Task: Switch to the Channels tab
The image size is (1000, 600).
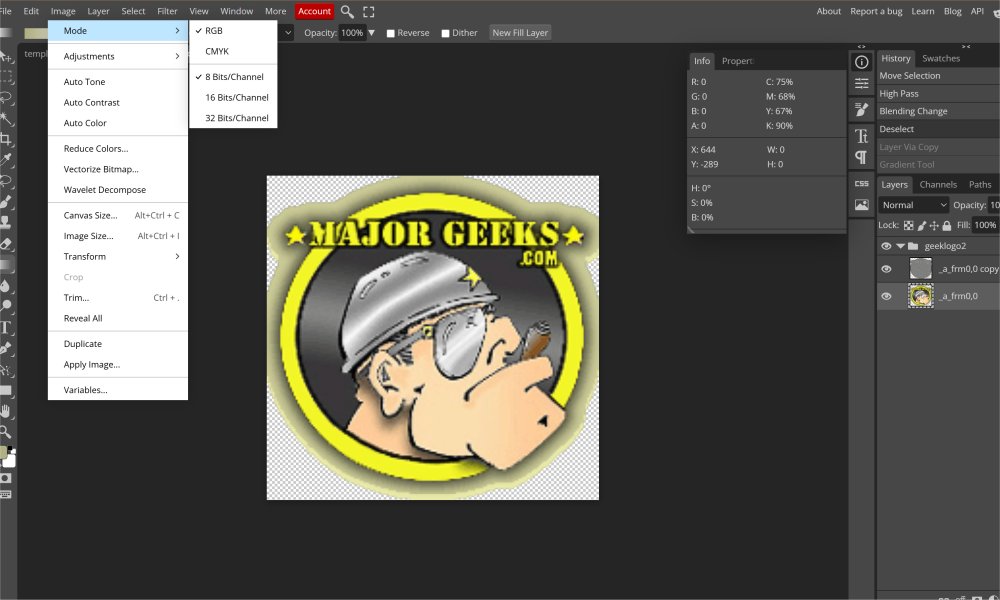Action: pyautogui.click(x=938, y=184)
